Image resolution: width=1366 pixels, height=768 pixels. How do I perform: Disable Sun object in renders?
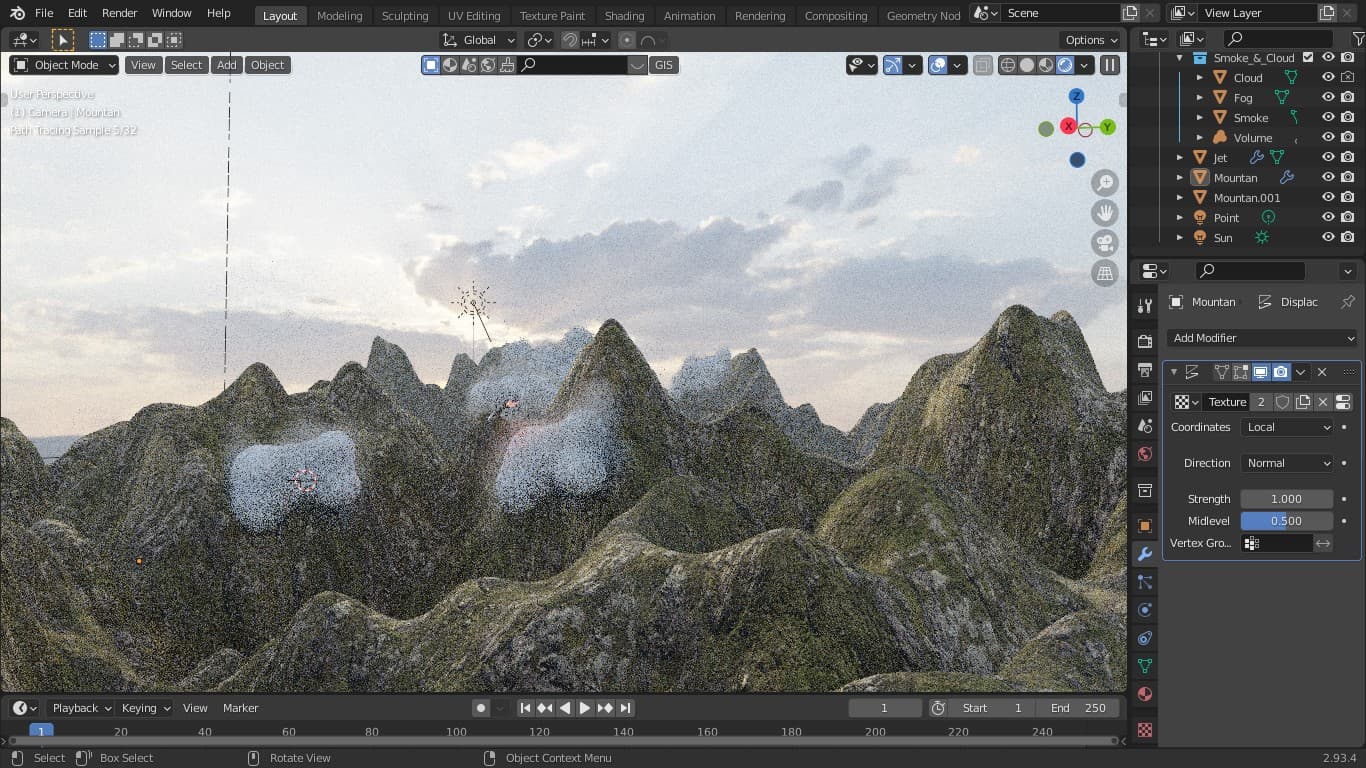point(1347,238)
